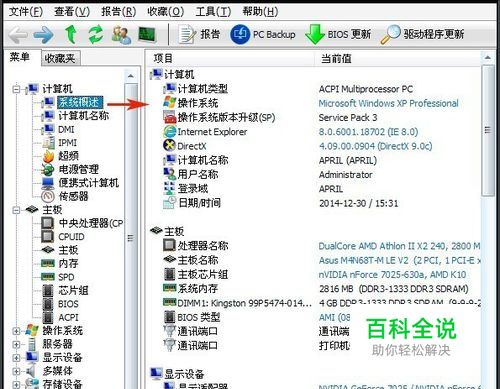
Task: Switch to the 收藏夹 tab
Action: [x=60, y=59]
